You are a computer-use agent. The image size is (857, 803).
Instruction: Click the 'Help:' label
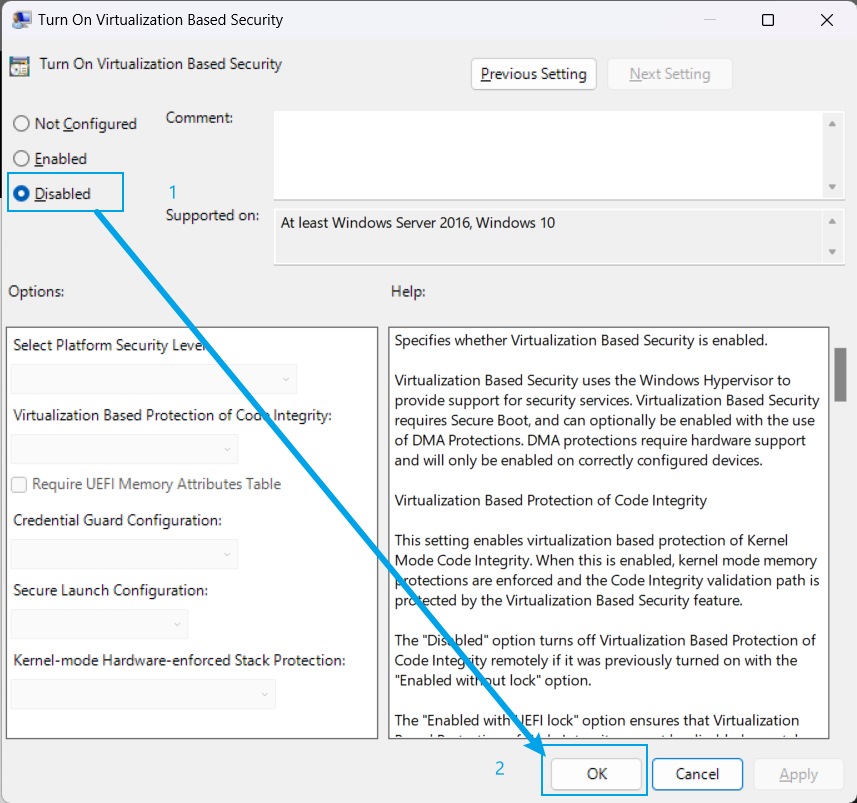pyautogui.click(x=408, y=291)
